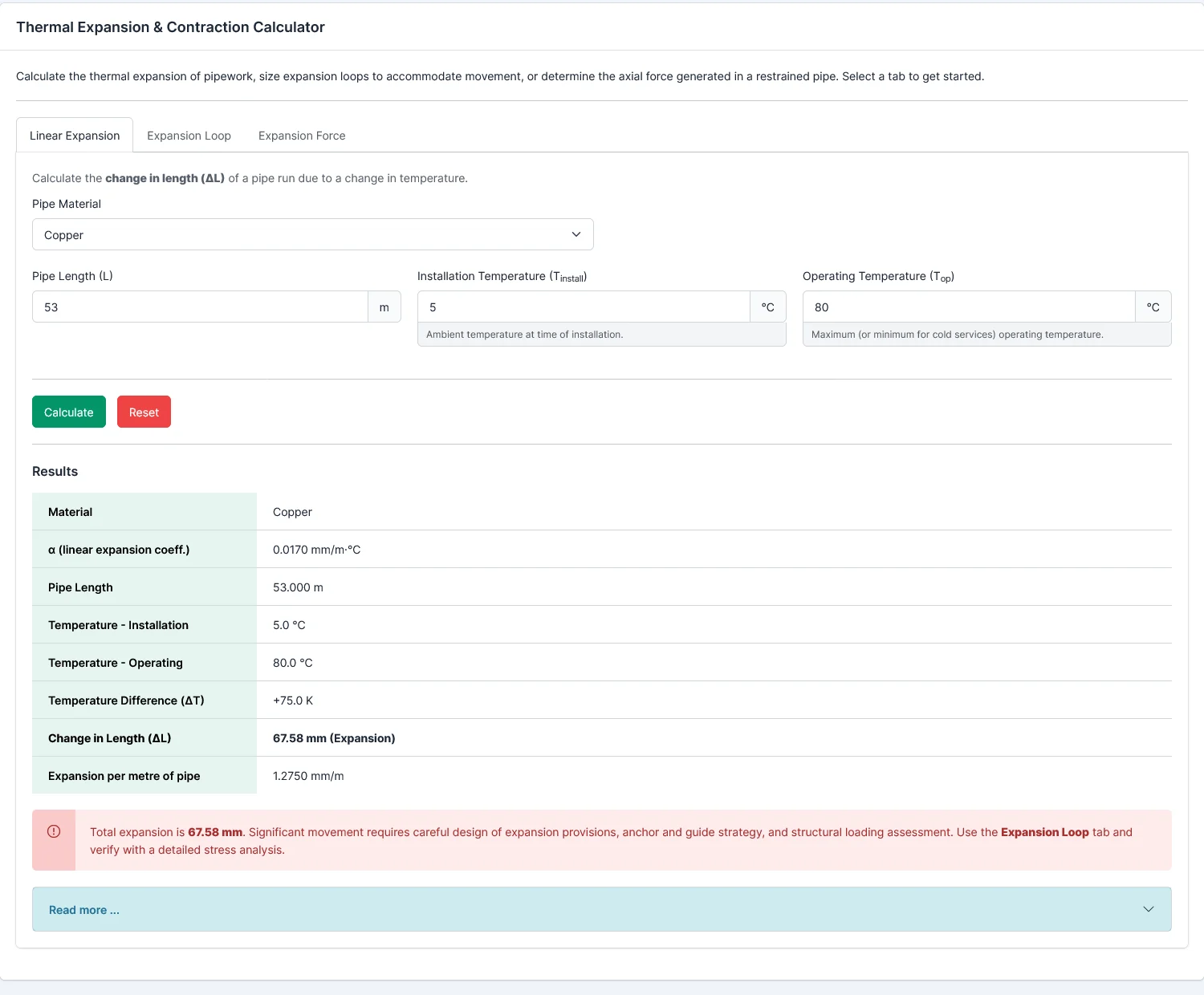This screenshot has height=995, width=1204.
Task: Click the chevron on the Read more bar
Action: tap(1149, 909)
